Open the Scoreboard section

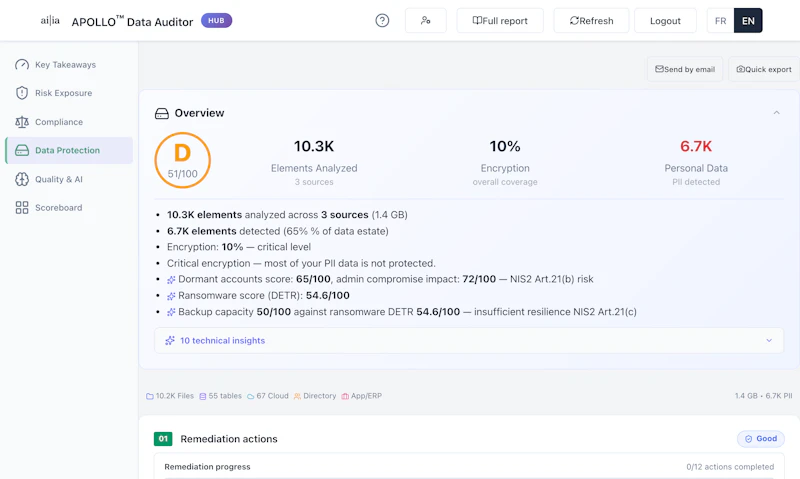coord(69,208)
